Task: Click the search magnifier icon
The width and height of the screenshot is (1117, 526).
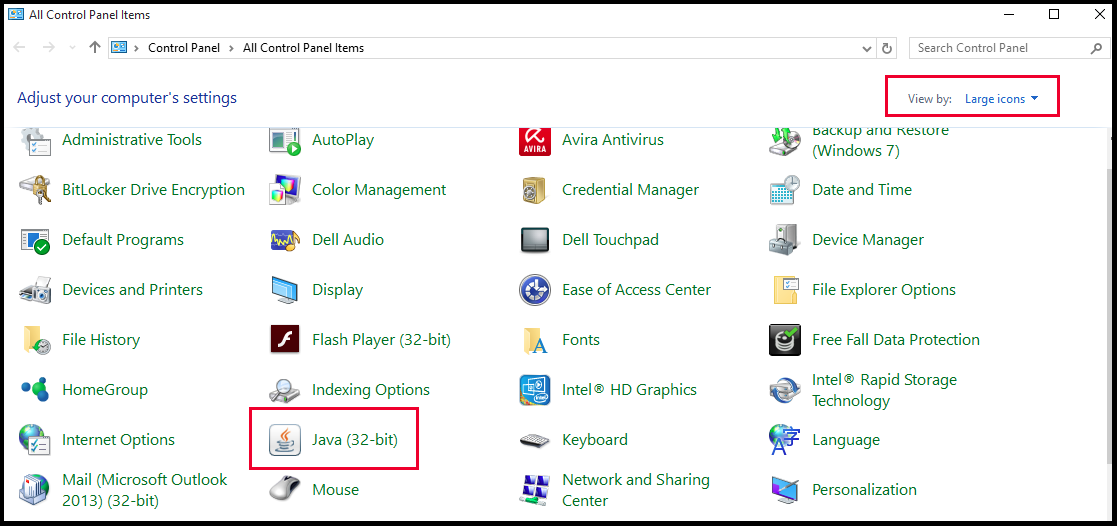Action: point(1096,48)
